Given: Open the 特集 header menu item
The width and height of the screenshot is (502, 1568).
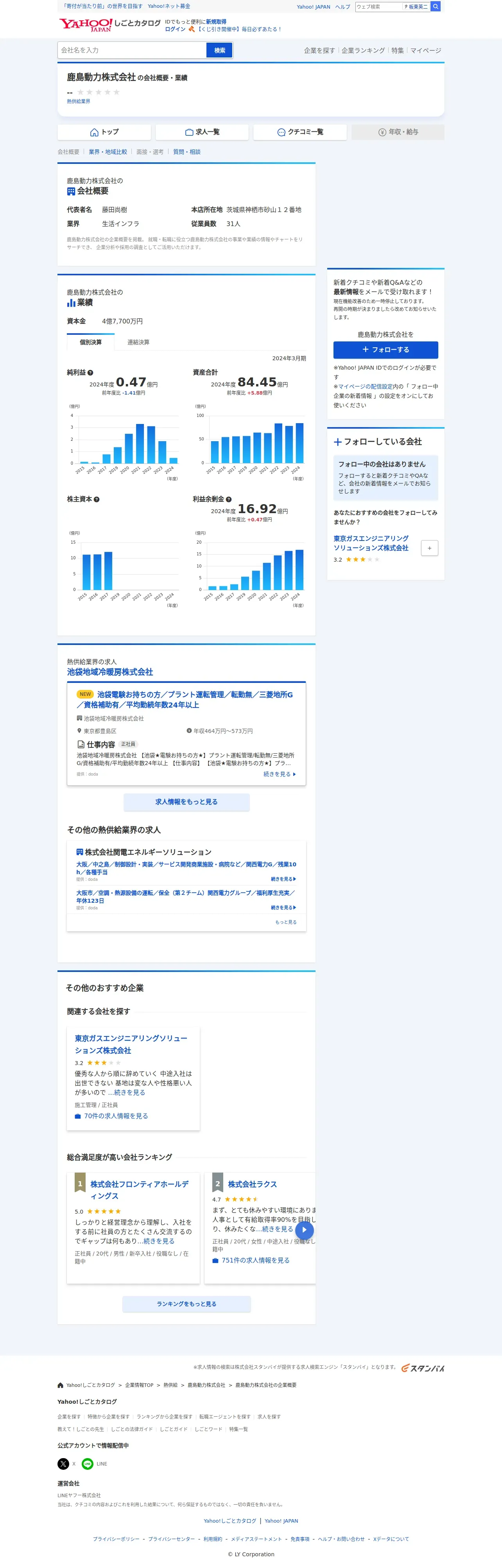Looking at the screenshot, I should click(x=397, y=50).
